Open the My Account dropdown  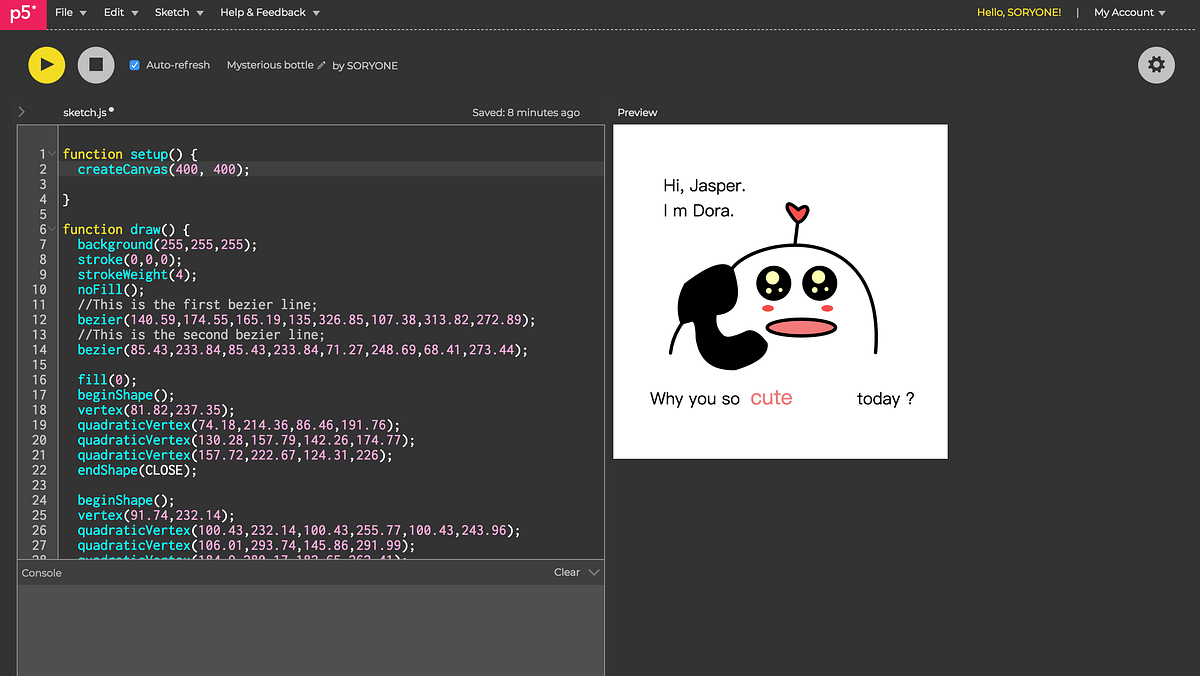(x=1124, y=13)
